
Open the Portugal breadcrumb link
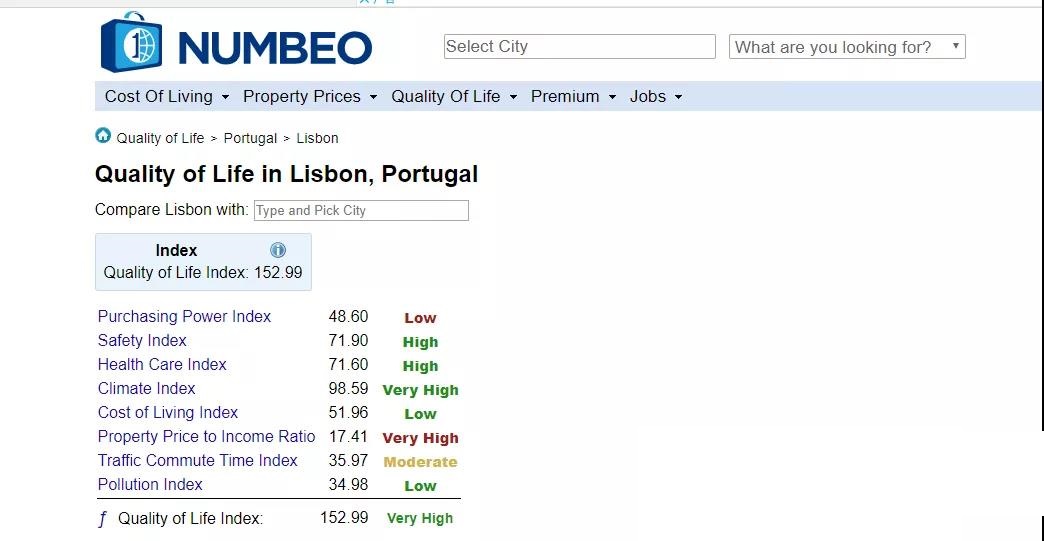[x=250, y=138]
